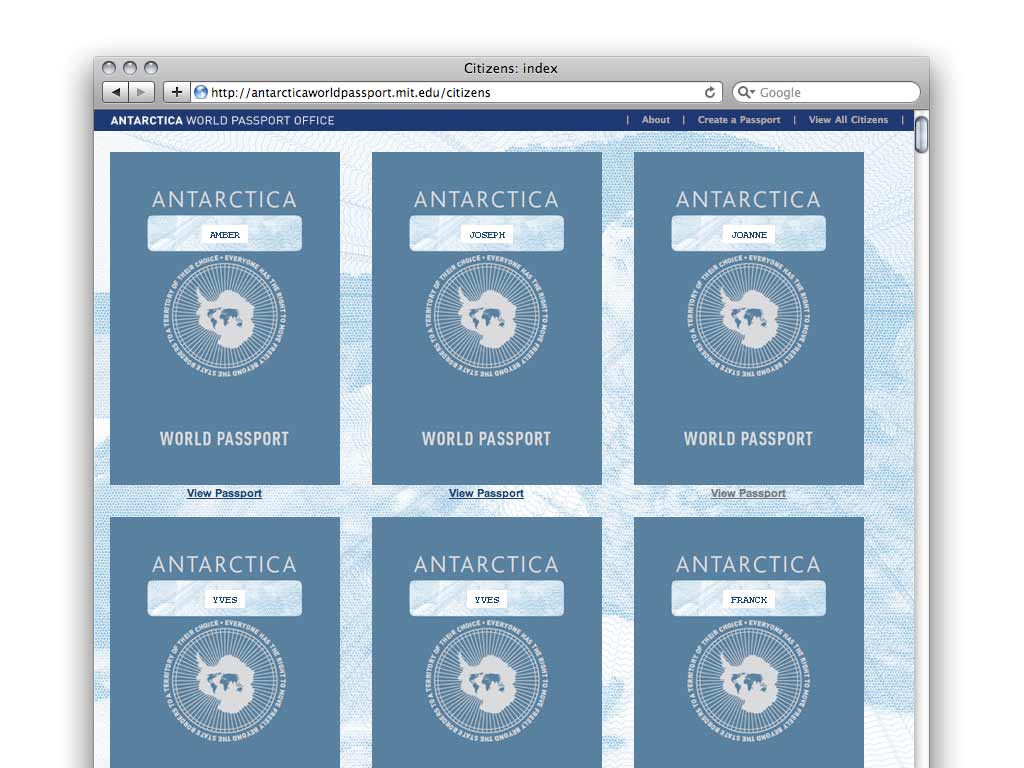Click the window close button

coord(109,68)
